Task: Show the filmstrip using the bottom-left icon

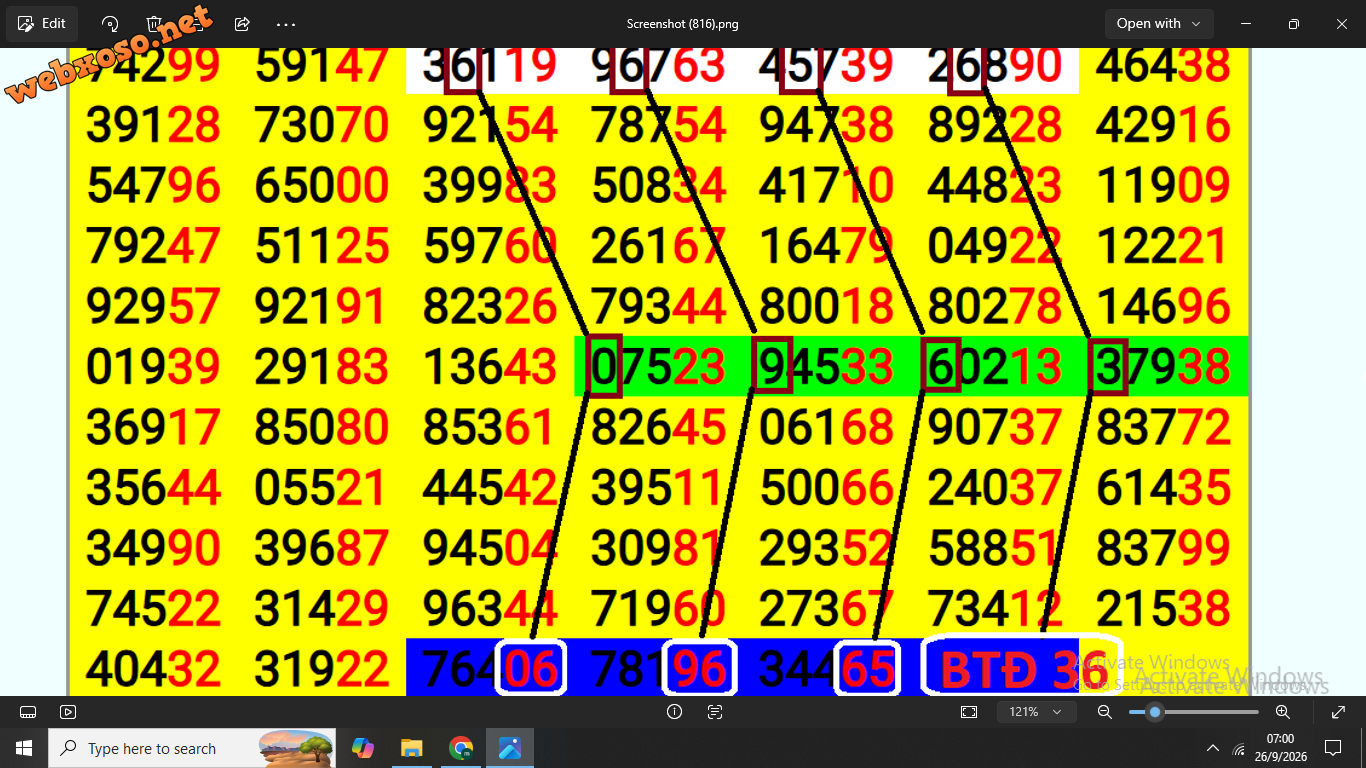Action: tap(28, 712)
